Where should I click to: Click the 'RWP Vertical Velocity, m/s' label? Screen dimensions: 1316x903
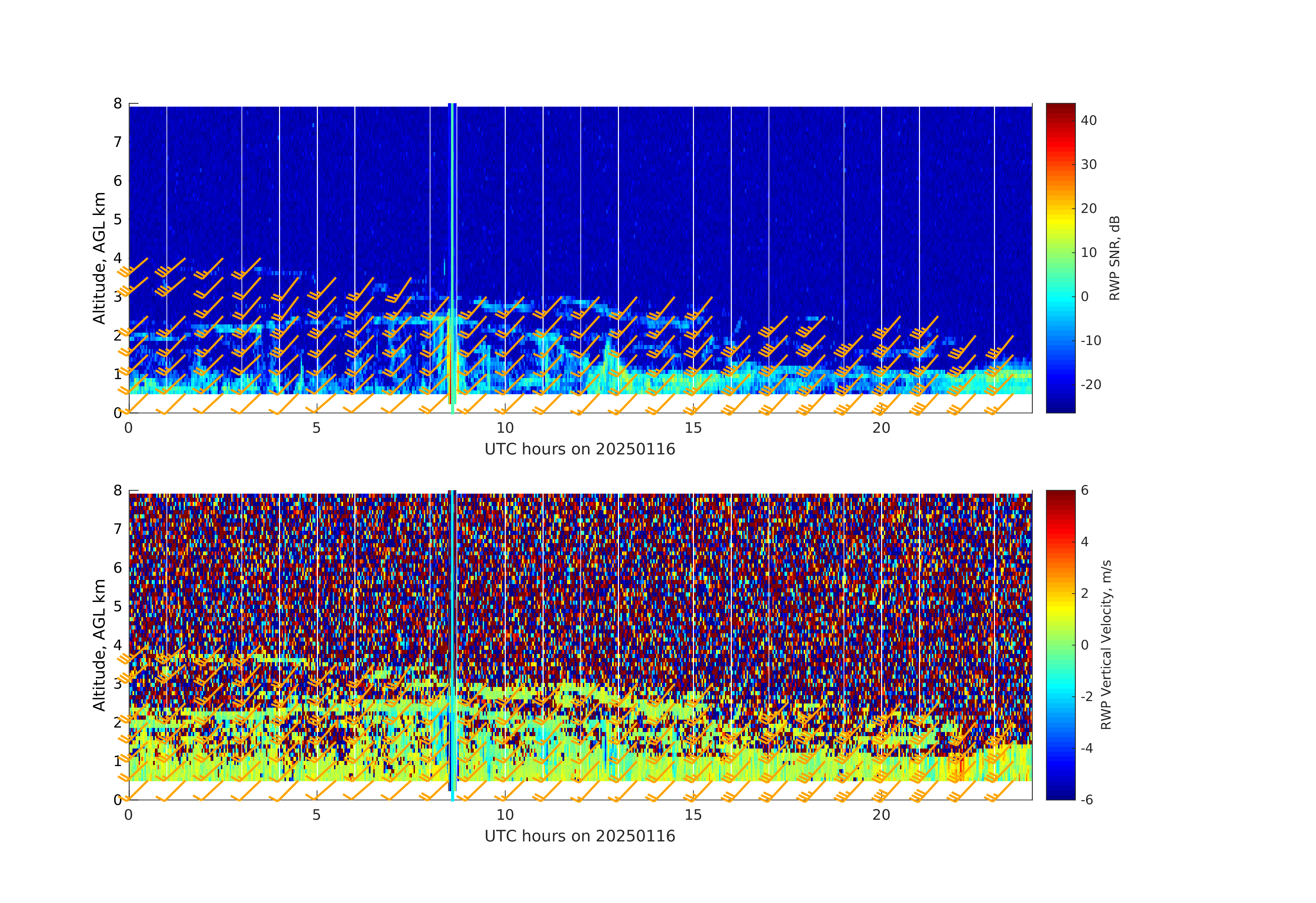(x=1106, y=644)
